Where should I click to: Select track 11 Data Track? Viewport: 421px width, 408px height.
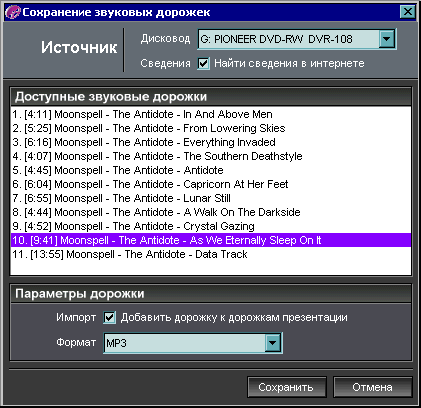coord(211,254)
